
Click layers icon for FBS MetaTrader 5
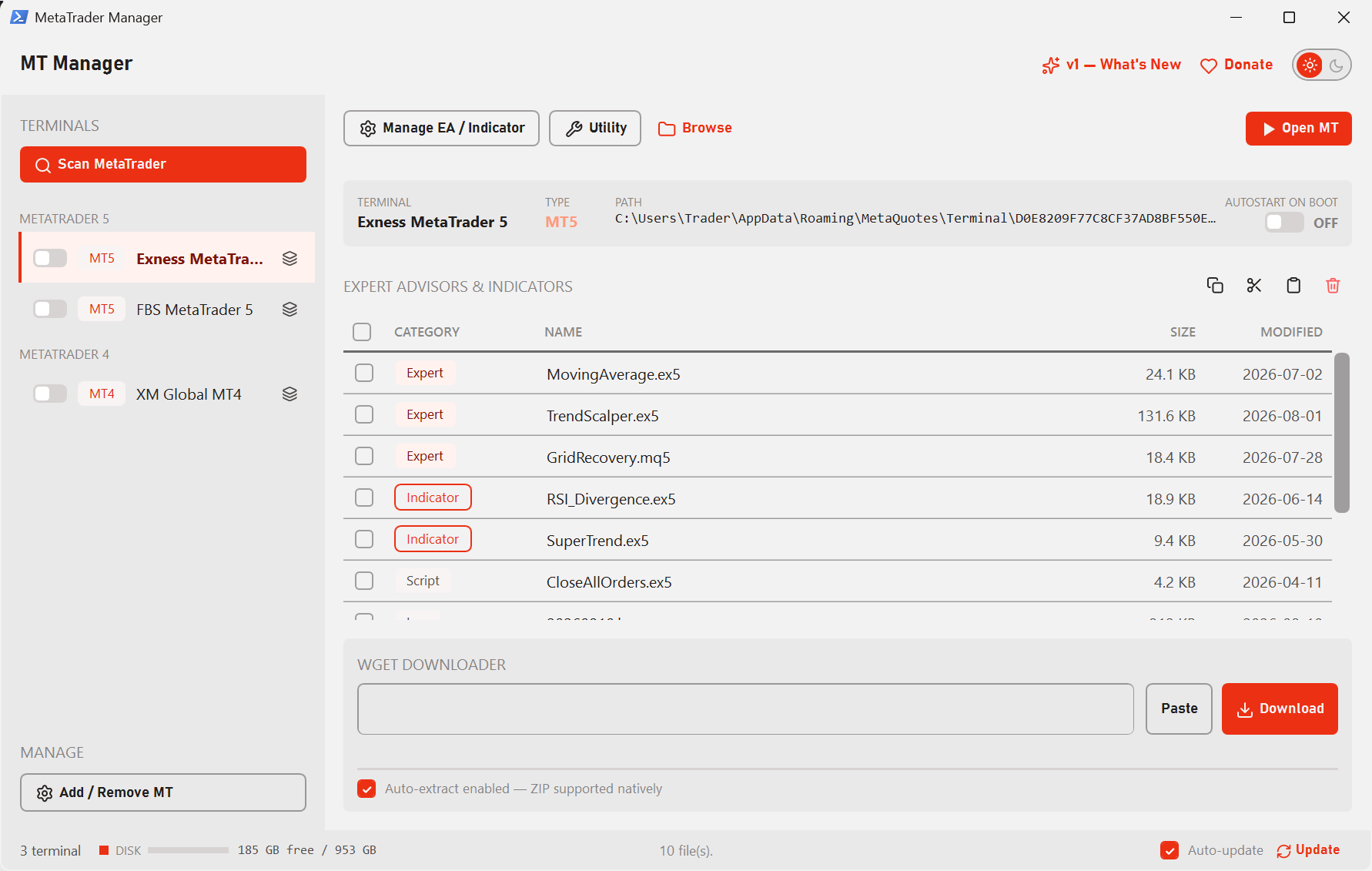tap(289, 310)
